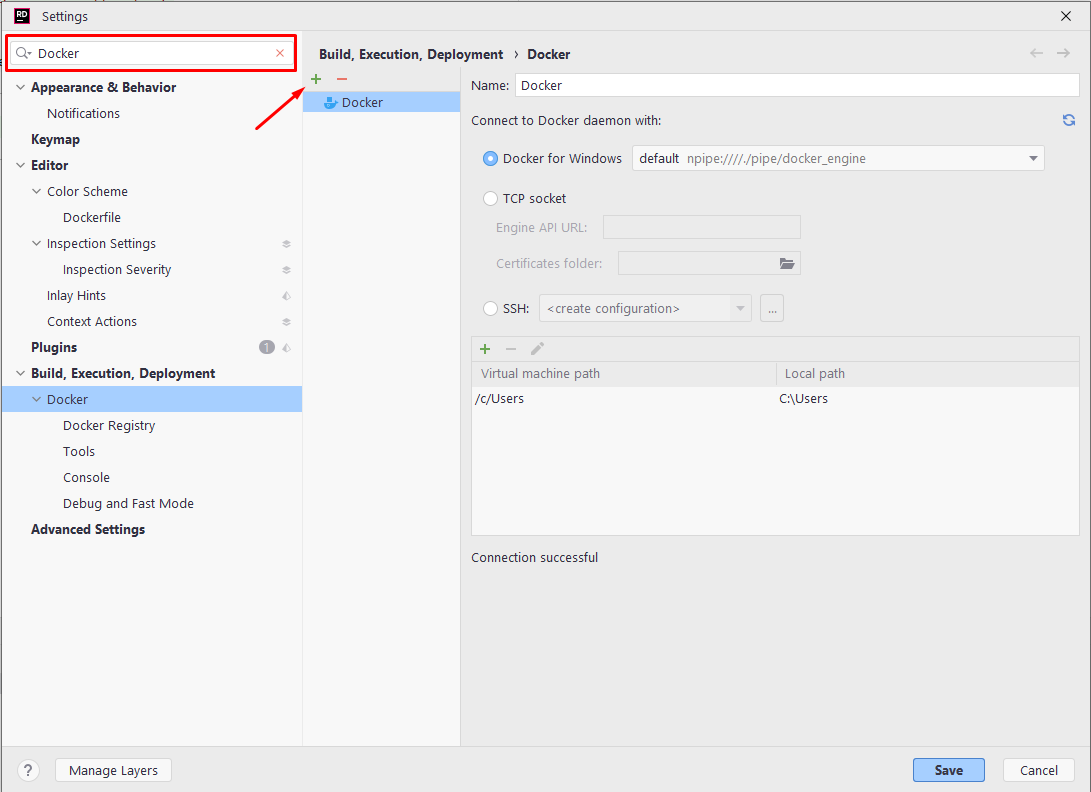Open the Inspection Severity page
The image size is (1091, 792).
pyautogui.click(x=117, y=270)
